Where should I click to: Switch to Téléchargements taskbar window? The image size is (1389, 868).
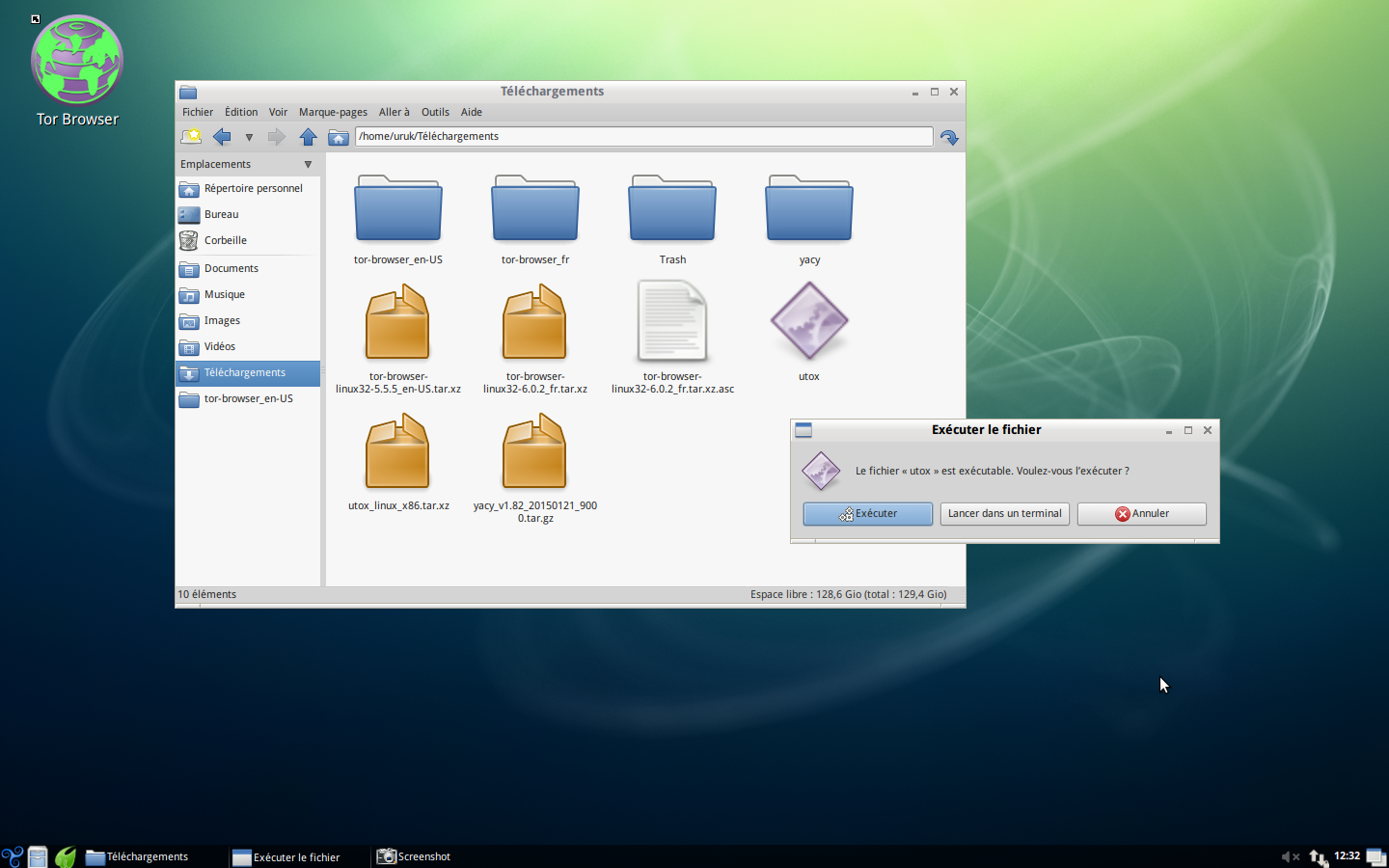(x=154, y=856)
